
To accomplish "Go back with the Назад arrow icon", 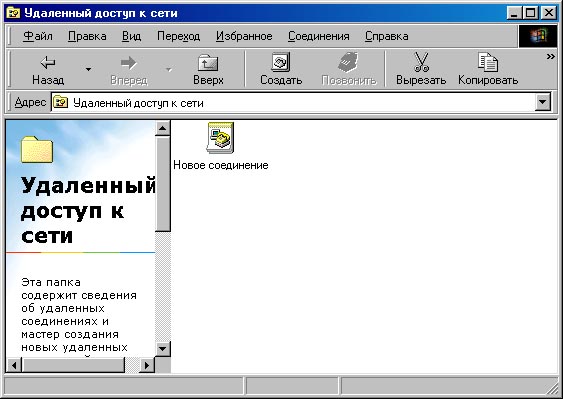I will (48, 62).
